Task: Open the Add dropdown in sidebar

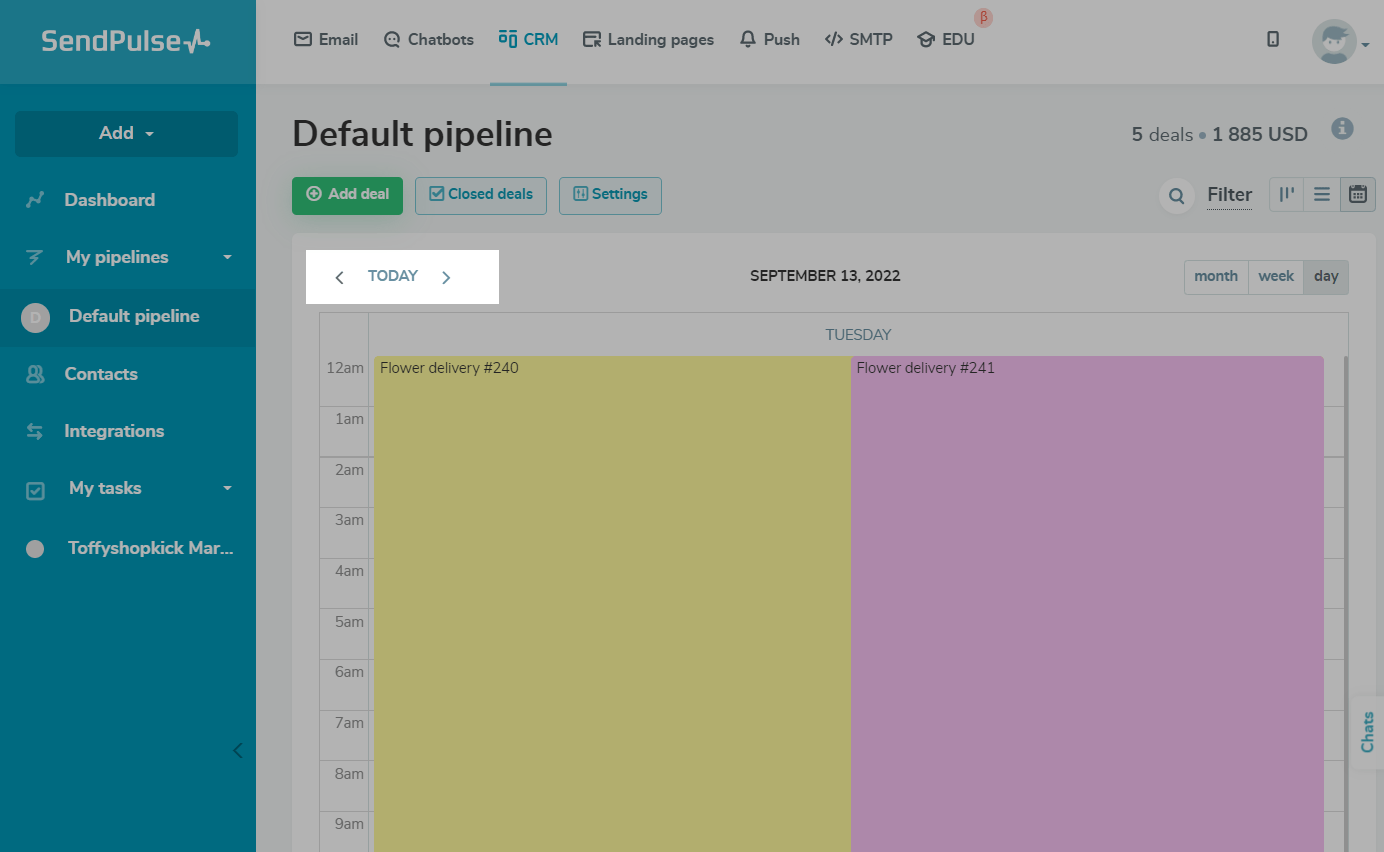Action: click(127, 134)
